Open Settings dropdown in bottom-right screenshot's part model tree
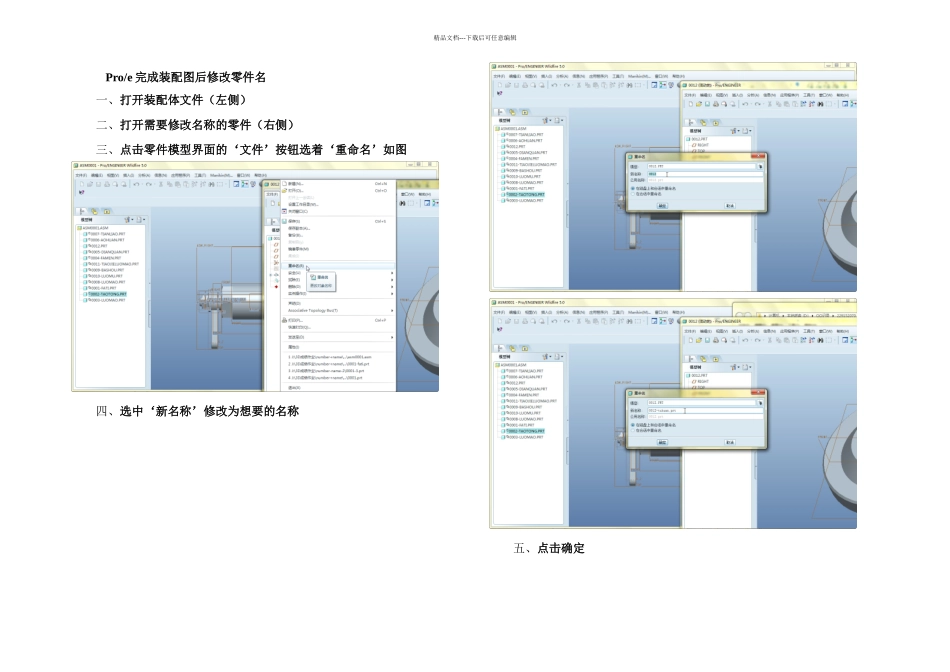 point(736,367)
